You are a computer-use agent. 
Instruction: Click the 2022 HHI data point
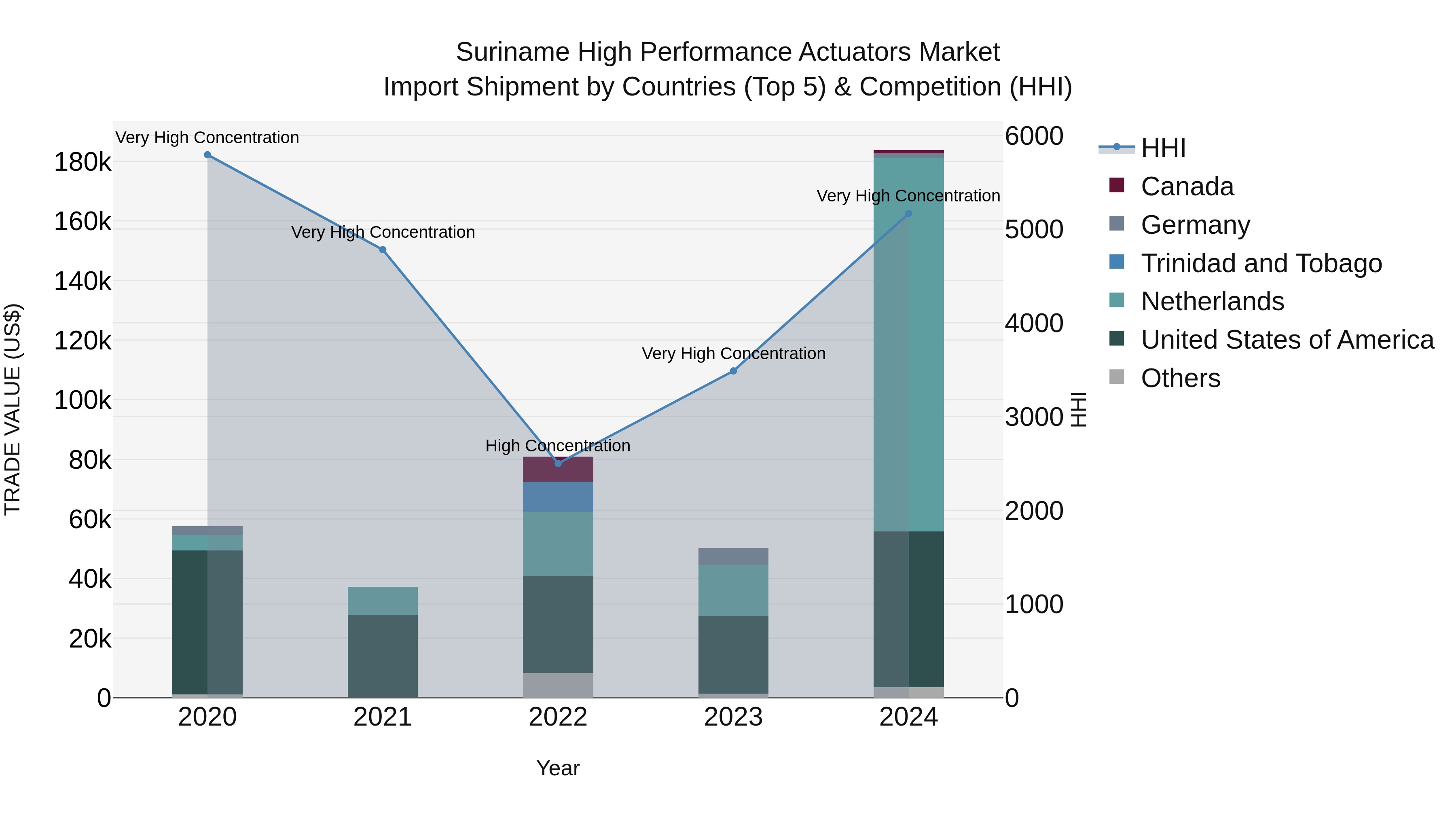tap(558, 463)
